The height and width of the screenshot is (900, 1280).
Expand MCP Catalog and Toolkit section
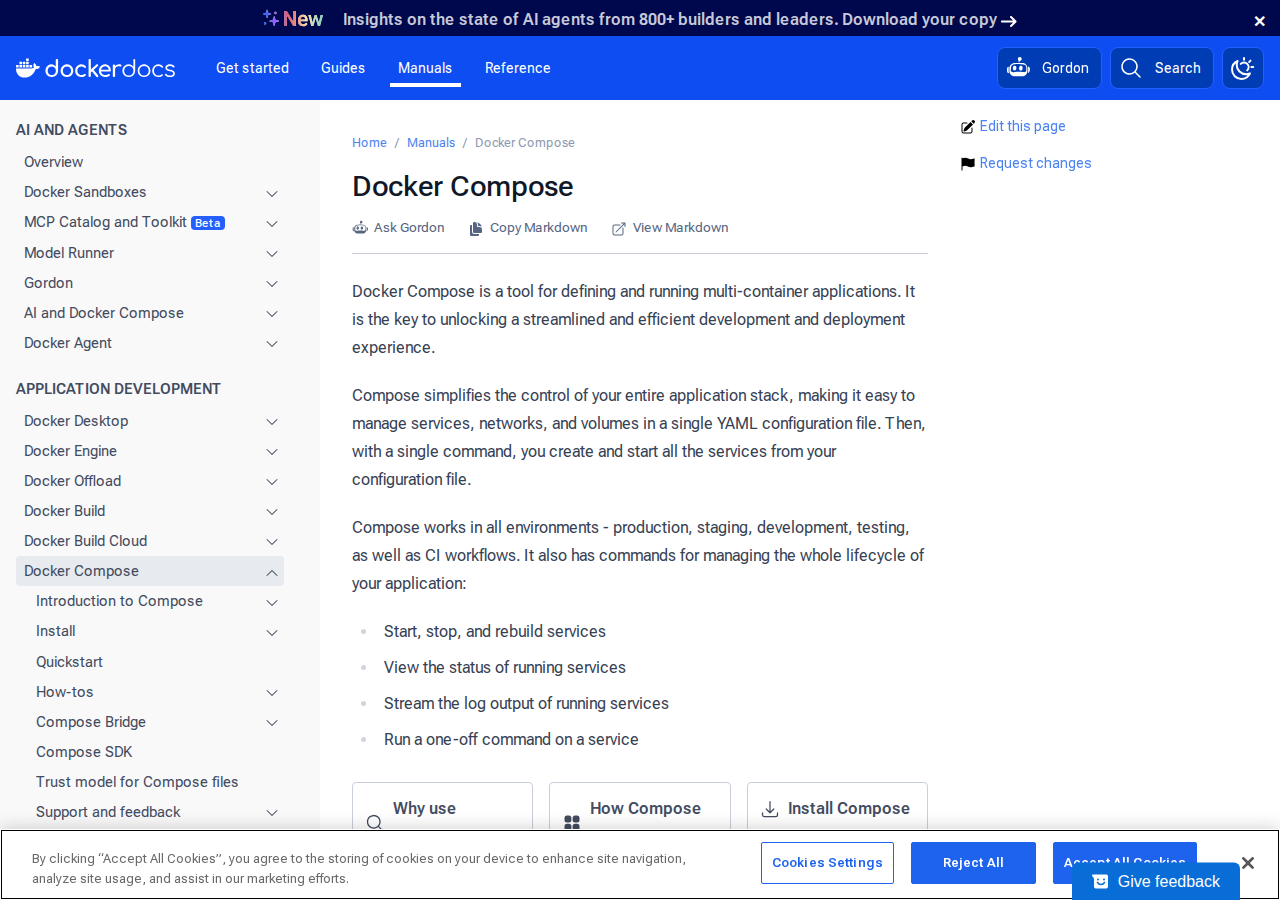(x=272, y=223)
